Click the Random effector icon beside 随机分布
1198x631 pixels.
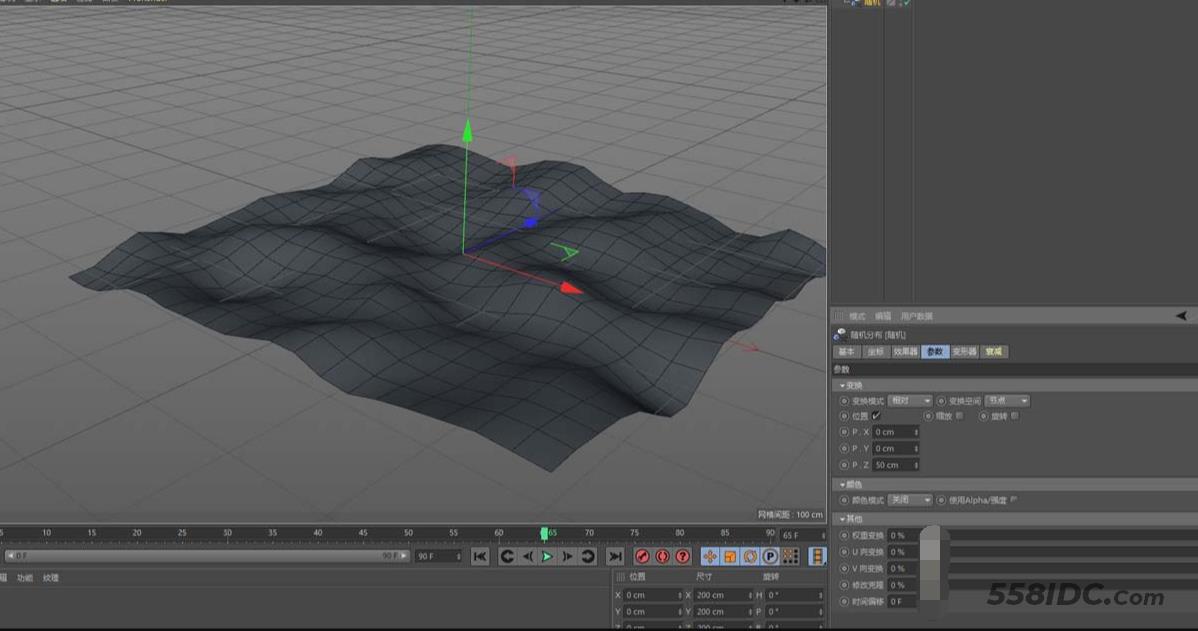(840, 335)
